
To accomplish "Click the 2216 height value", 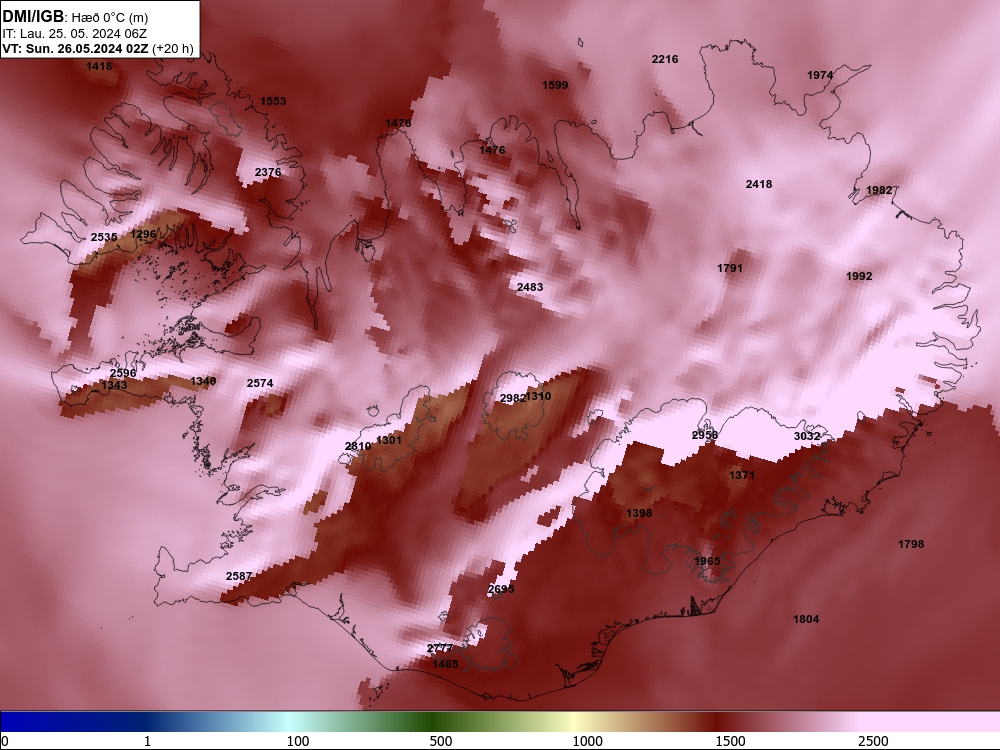I will pos(665,59).
